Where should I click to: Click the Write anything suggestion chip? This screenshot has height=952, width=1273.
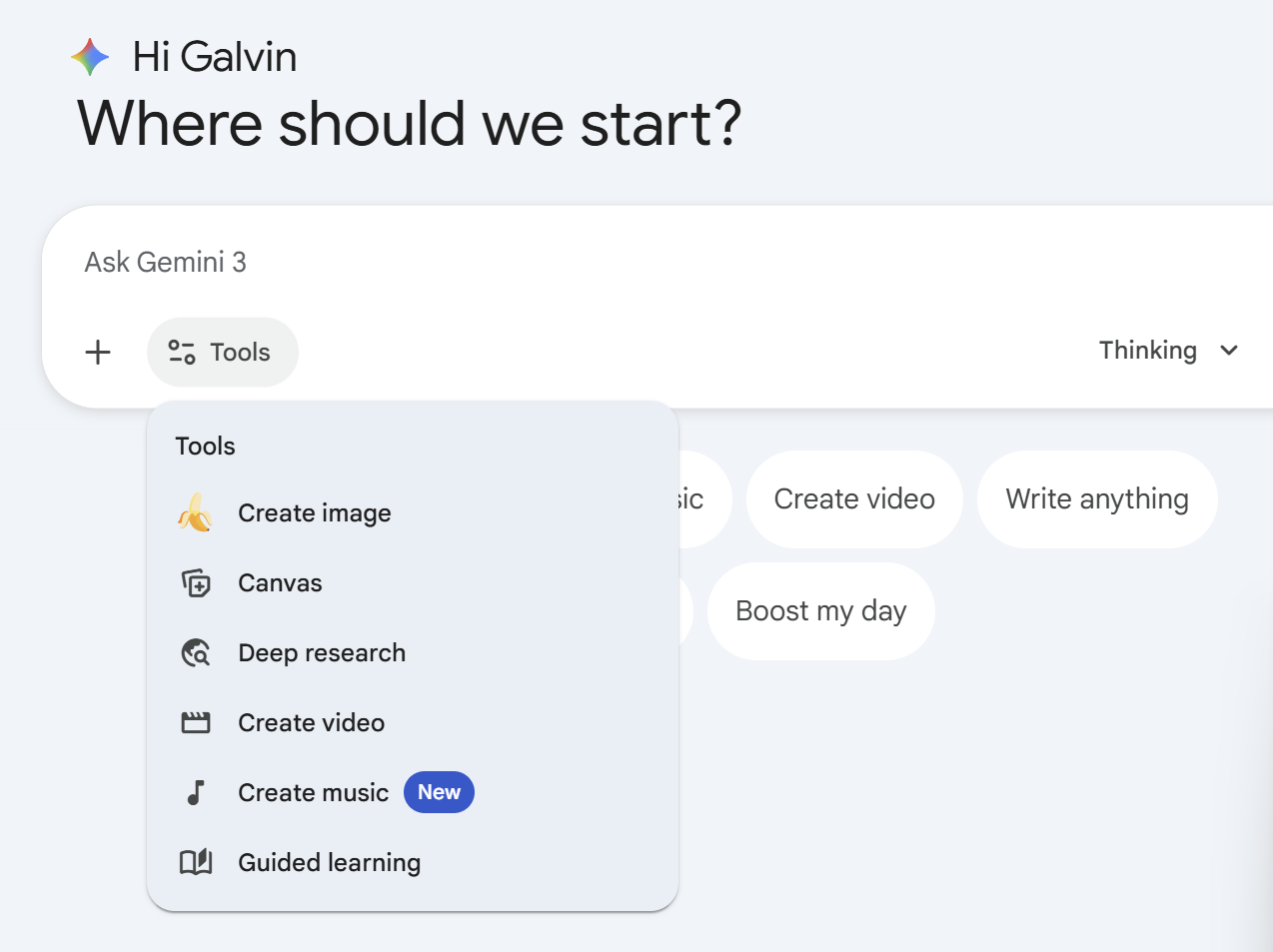click(1096, 498)
